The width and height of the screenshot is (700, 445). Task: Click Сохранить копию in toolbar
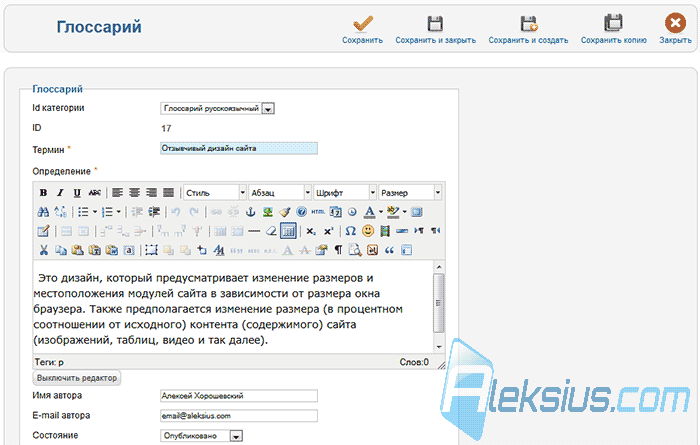(x=613, y=29)
